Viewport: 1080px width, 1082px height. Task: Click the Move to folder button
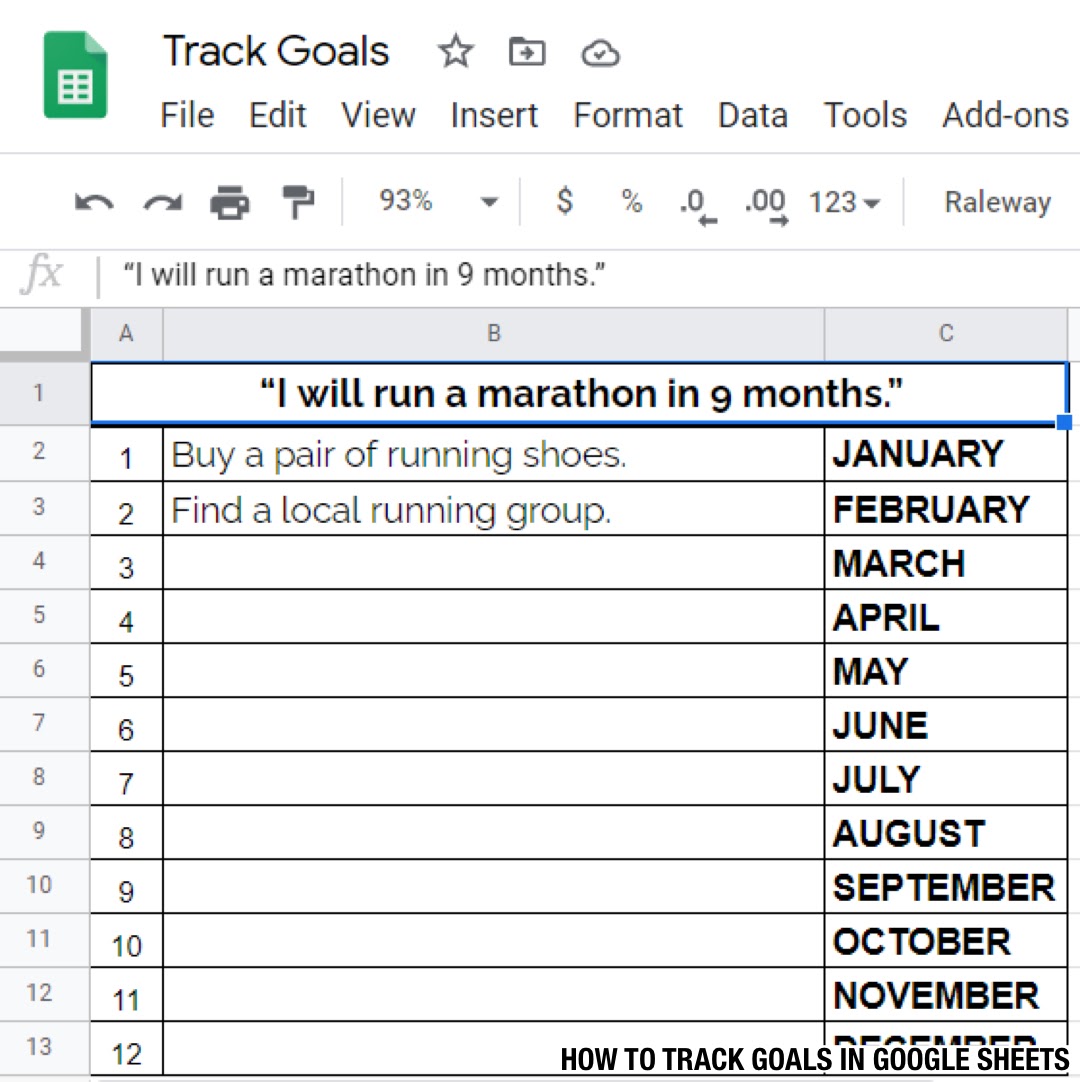[527, 54]
